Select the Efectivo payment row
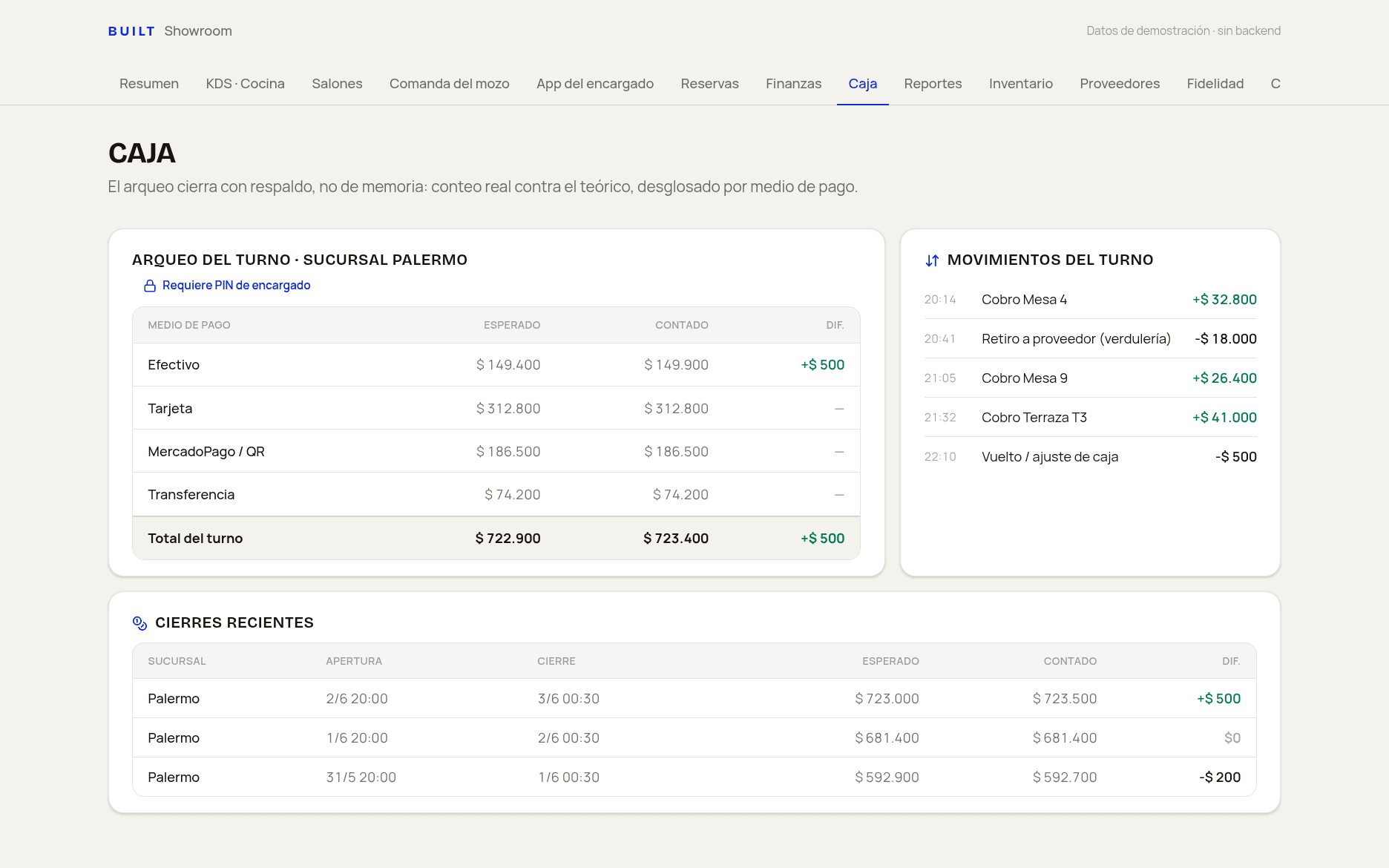Image resolution: width=1389 pixels, height=868 pixels. click(496, 365)
